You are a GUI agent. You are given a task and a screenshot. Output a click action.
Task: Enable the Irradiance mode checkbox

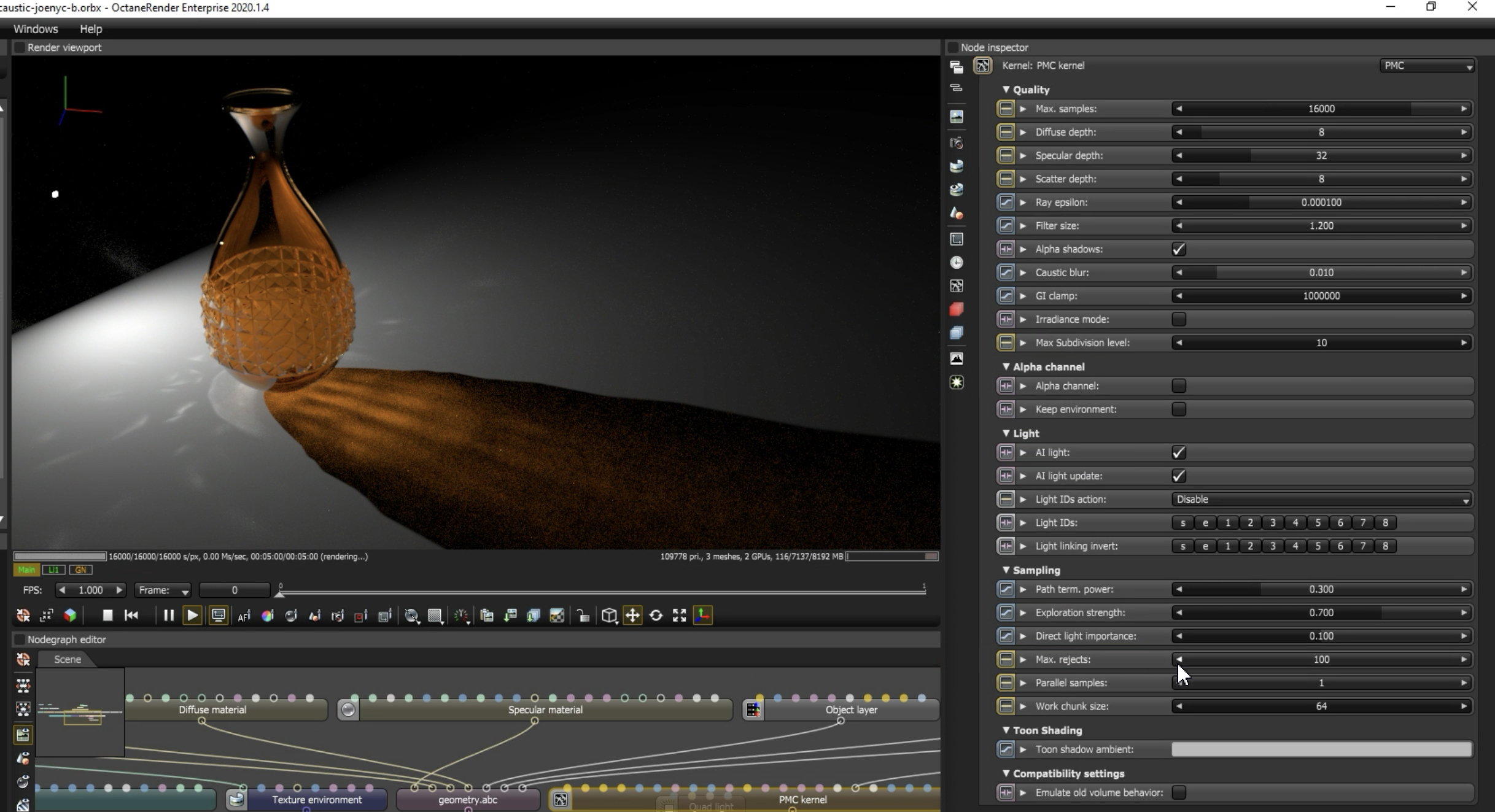click(1178, 319)
